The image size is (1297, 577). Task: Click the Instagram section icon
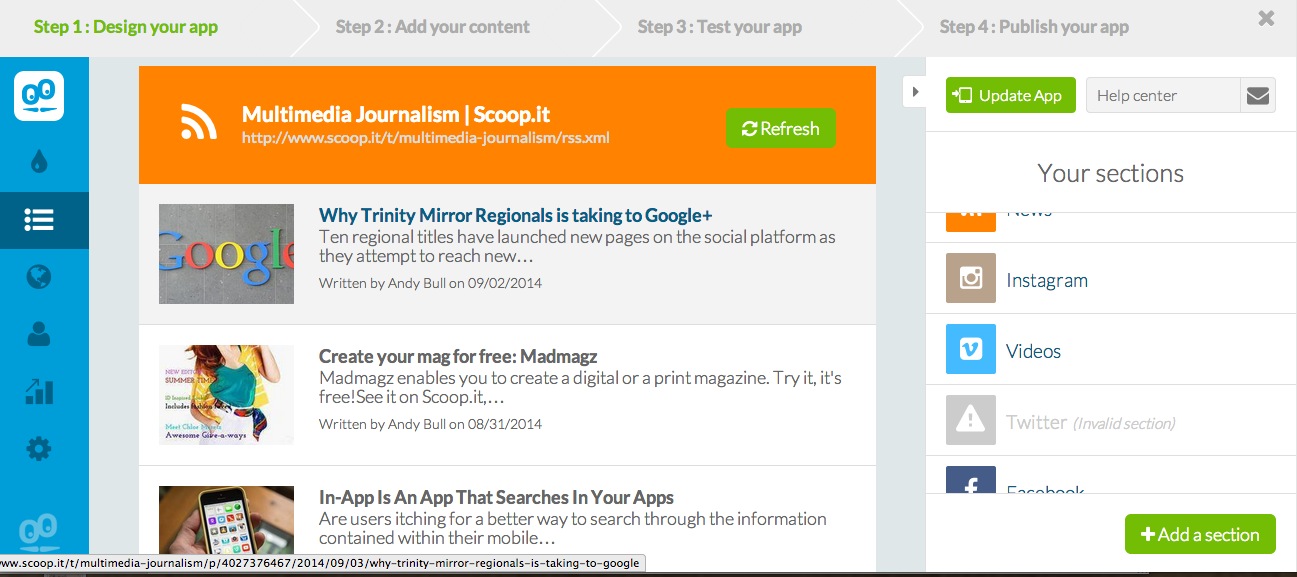click(x=971, y=279)
